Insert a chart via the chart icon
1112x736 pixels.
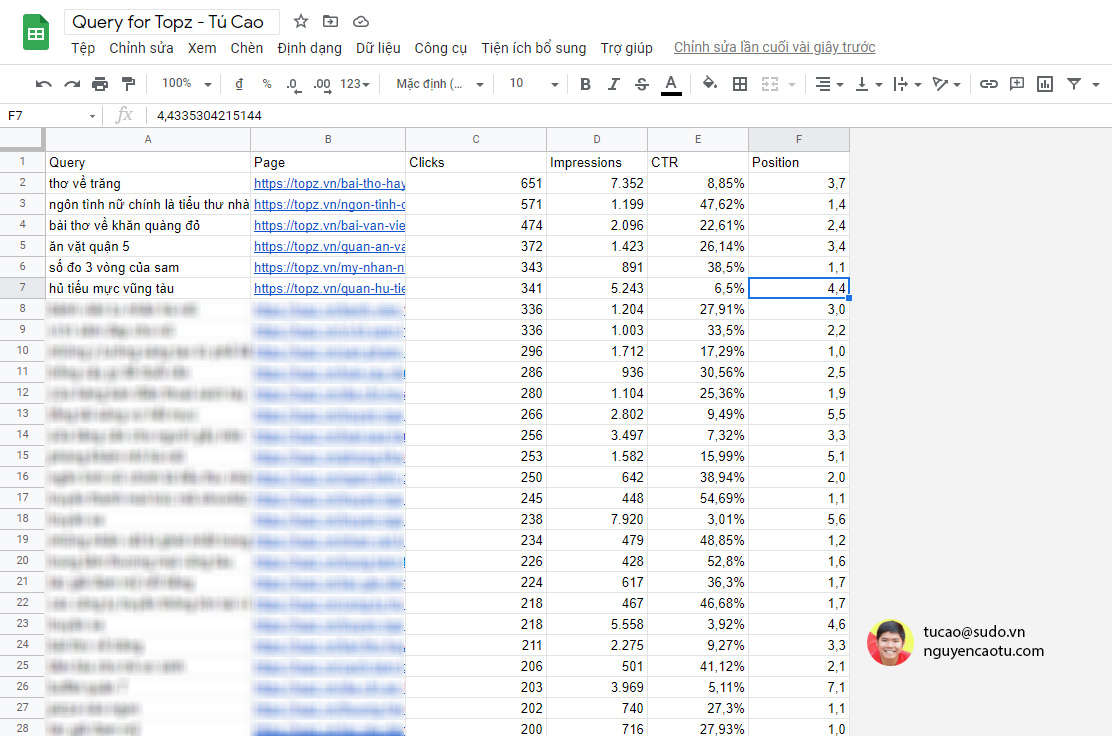pos(1045,84)
